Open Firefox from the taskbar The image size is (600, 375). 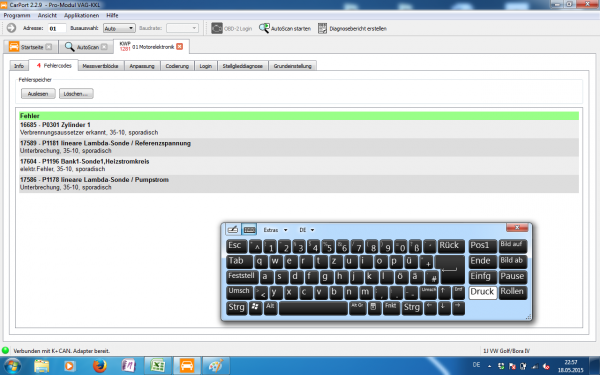pos(99,365)
